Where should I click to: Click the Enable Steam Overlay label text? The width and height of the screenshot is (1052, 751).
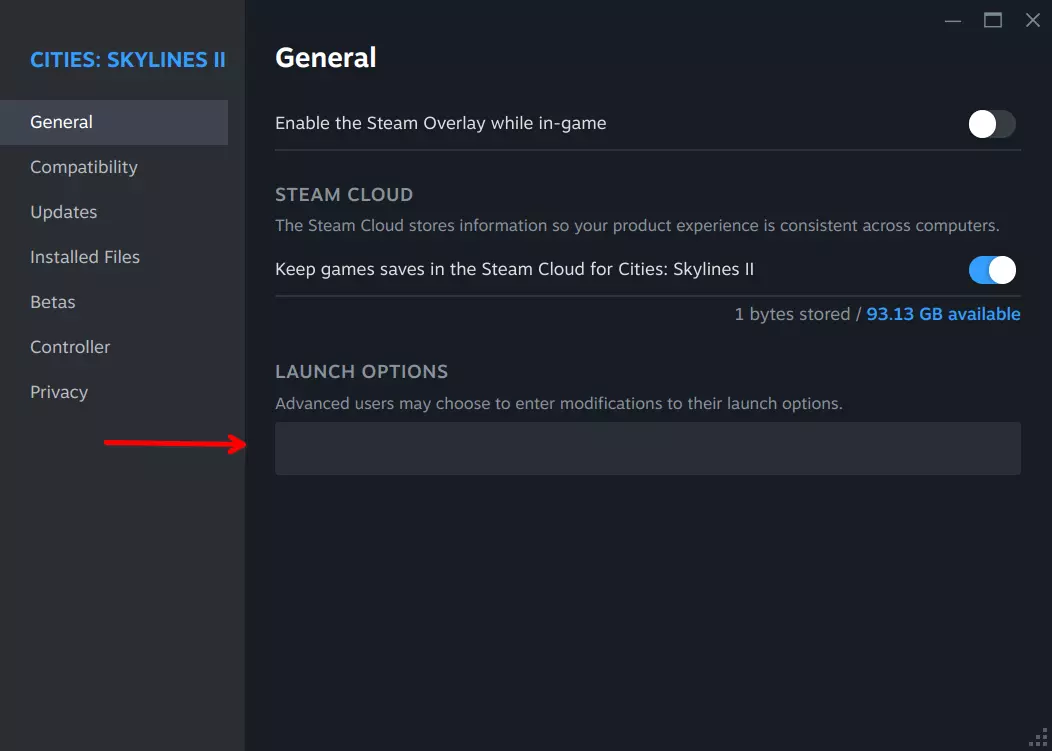[440, 123]
